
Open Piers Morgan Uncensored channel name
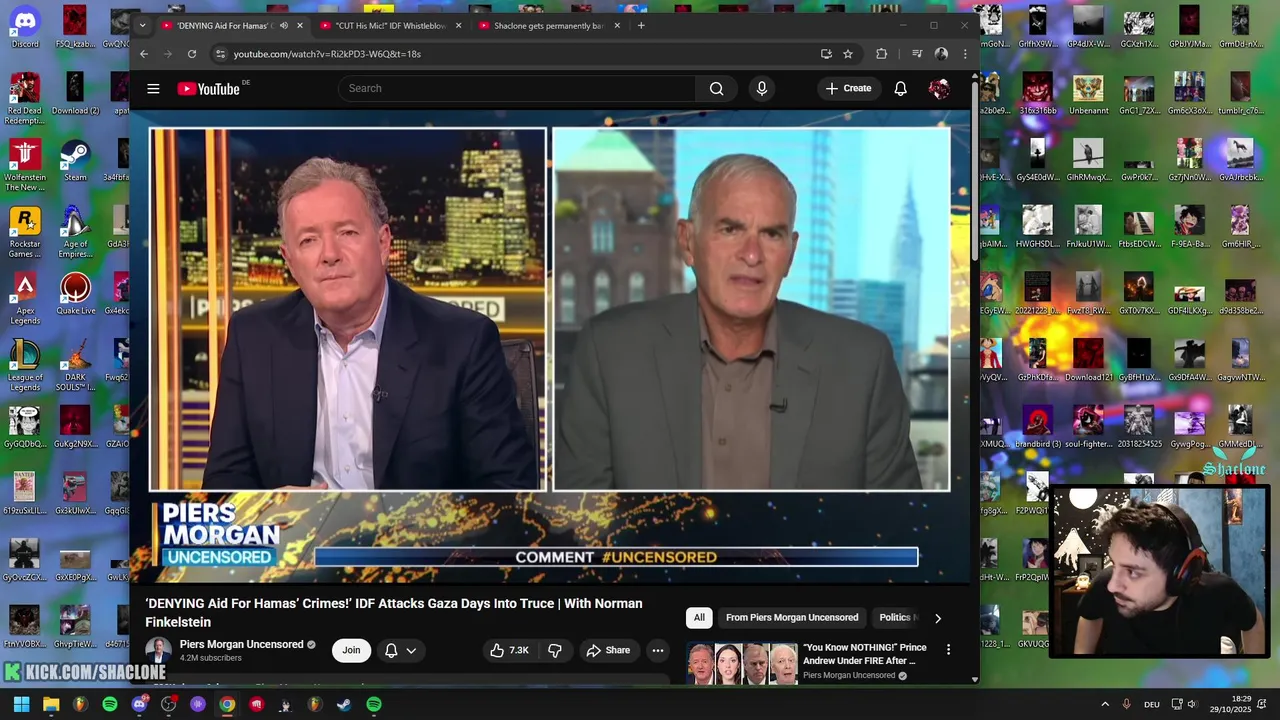pyautogui.click(x=241, y=644)
